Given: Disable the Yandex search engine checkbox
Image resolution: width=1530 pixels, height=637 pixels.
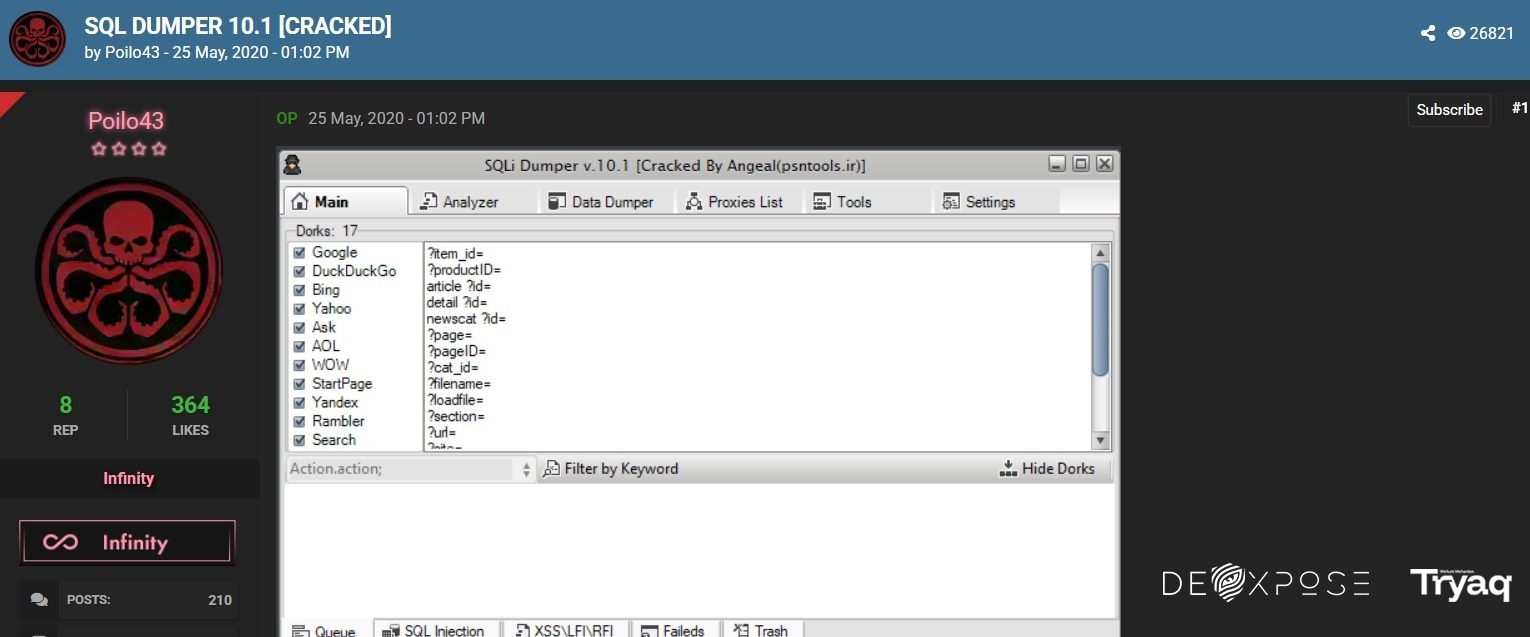Looking at the screenshot, I should coord(299,402).
